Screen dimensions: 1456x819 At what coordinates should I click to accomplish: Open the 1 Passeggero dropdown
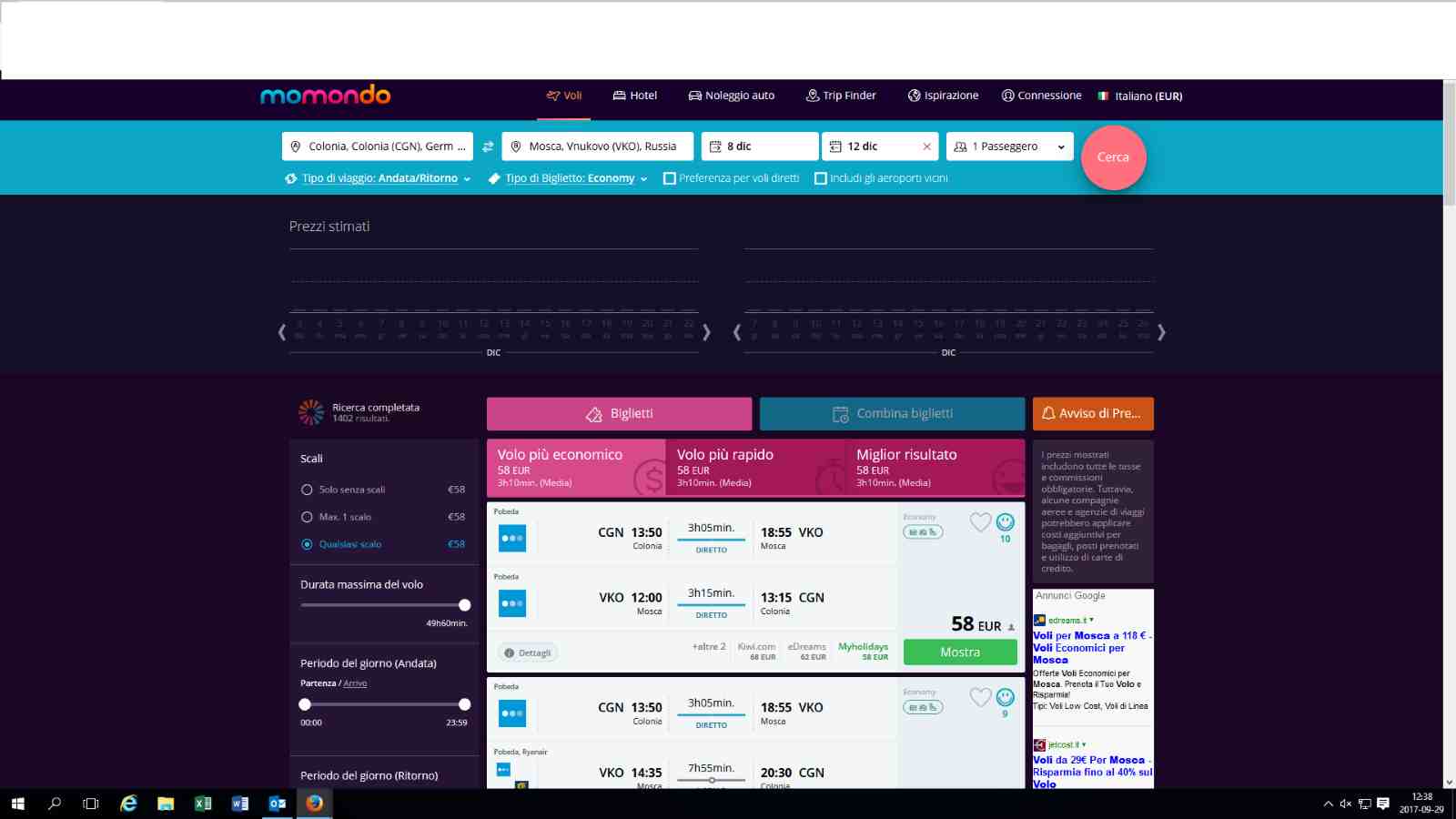[1010, 147]
